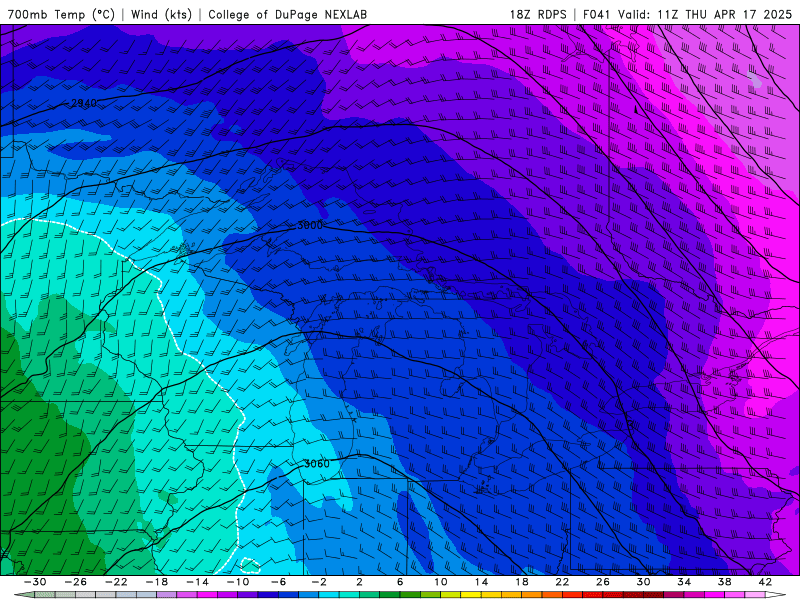Click the 38 colorbar tick label
The height and width of the screenshot is (600, 800).
pyautogui.click(x=724, y=582)
